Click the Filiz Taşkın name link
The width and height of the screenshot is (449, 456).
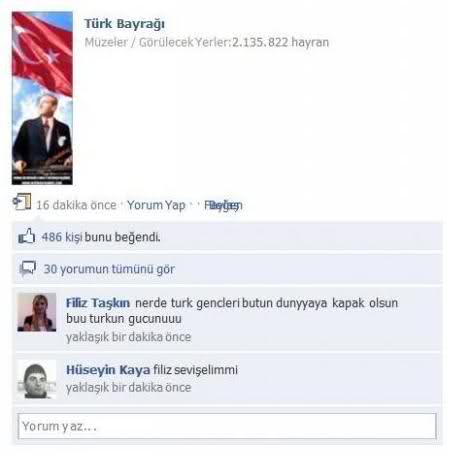98,303
